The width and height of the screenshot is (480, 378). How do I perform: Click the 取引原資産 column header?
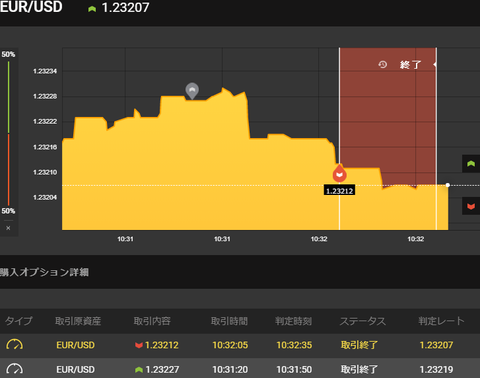tap(78, 321)
